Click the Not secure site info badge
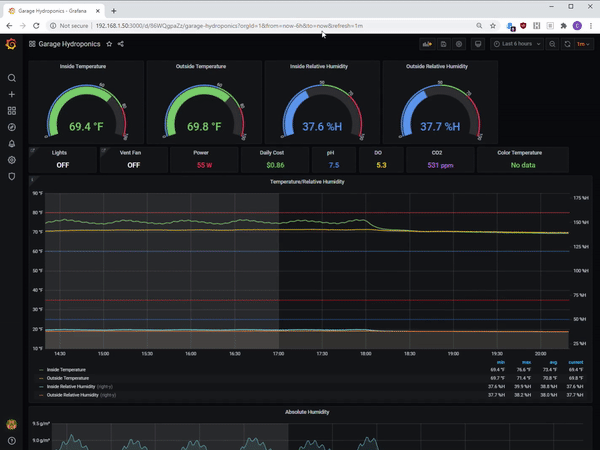The width and height of the screenshot is (600, 450). coord(69,26)
